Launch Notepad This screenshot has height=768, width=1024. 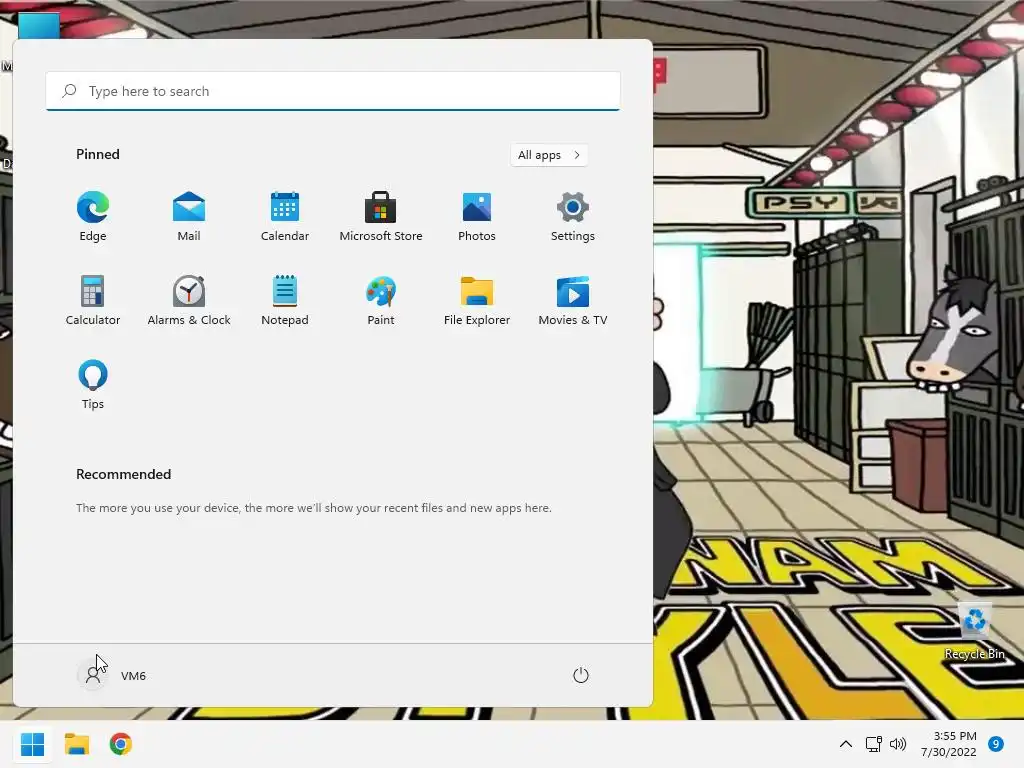point(285,300)
